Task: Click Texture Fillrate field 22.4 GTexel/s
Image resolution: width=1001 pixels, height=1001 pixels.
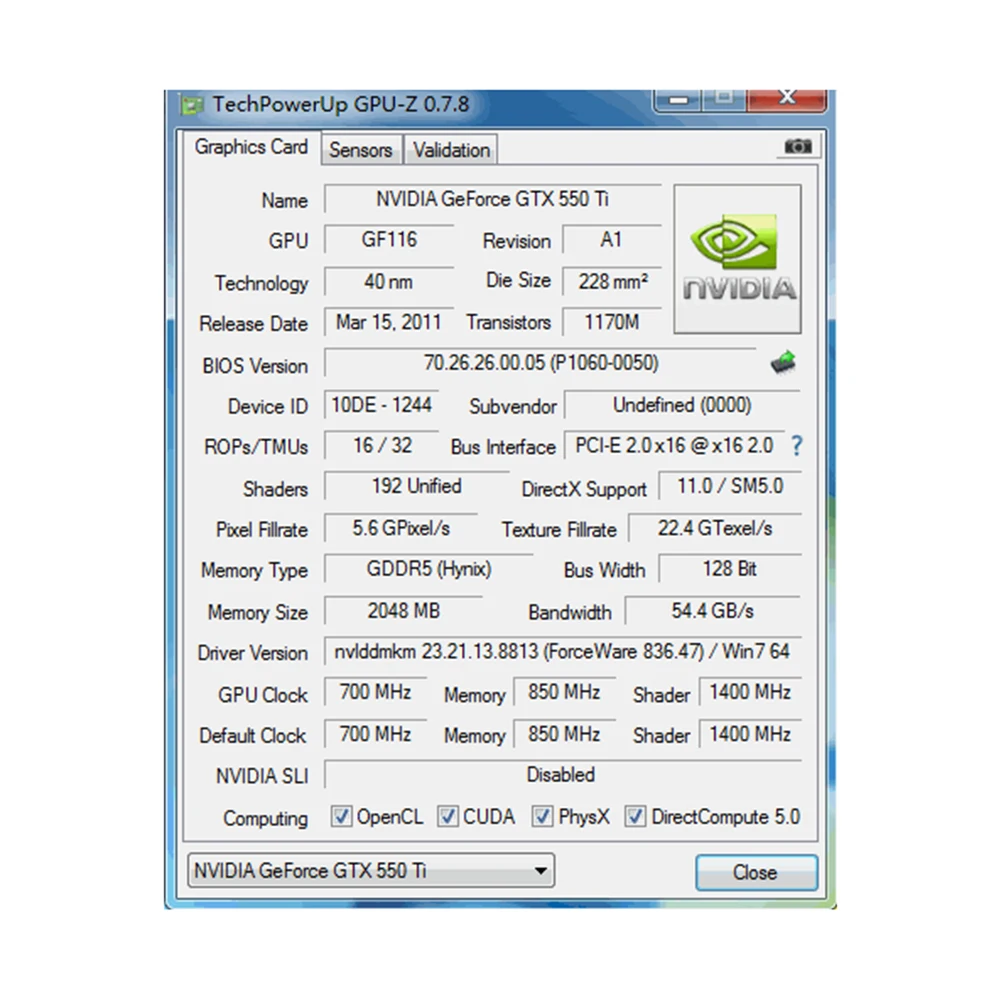Action: click(x=714, y=528)
